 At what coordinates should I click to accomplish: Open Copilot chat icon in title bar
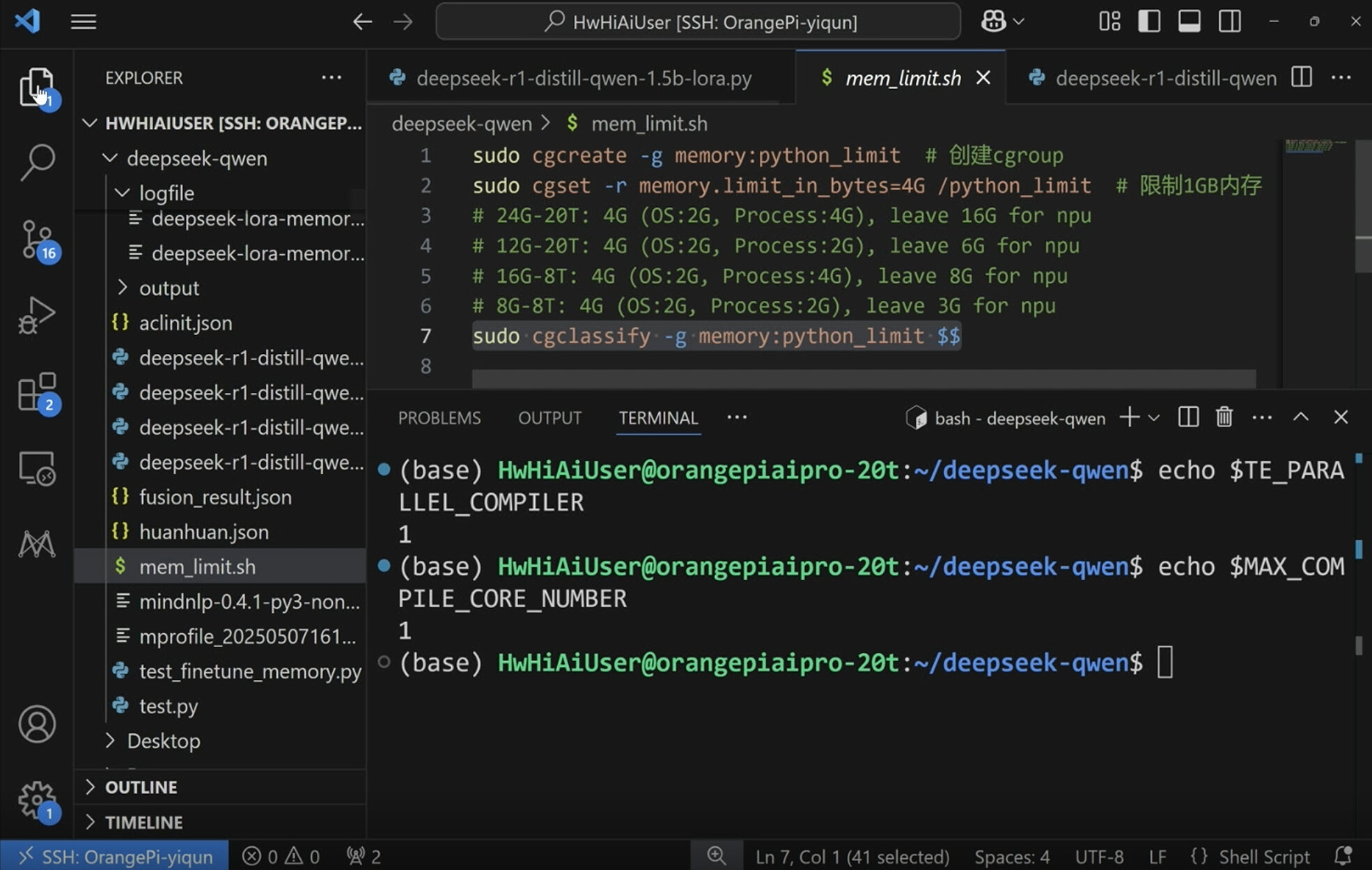(993, 22)
